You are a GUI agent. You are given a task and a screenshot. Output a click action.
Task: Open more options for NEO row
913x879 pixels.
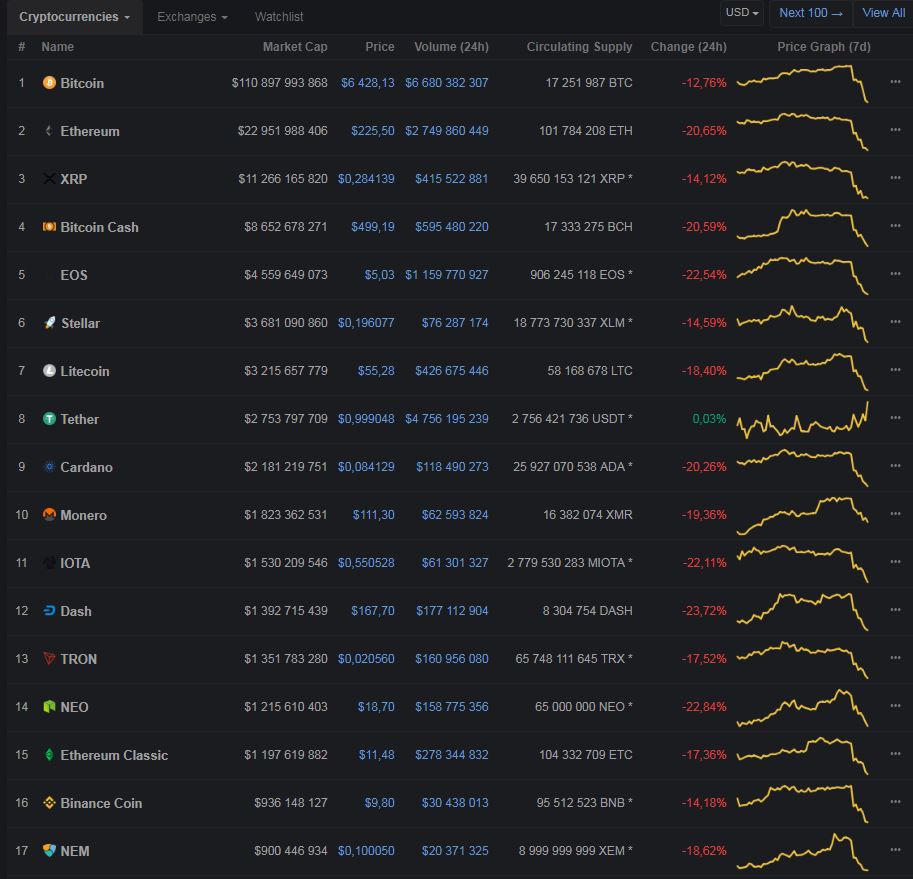(x=896, y=706)
